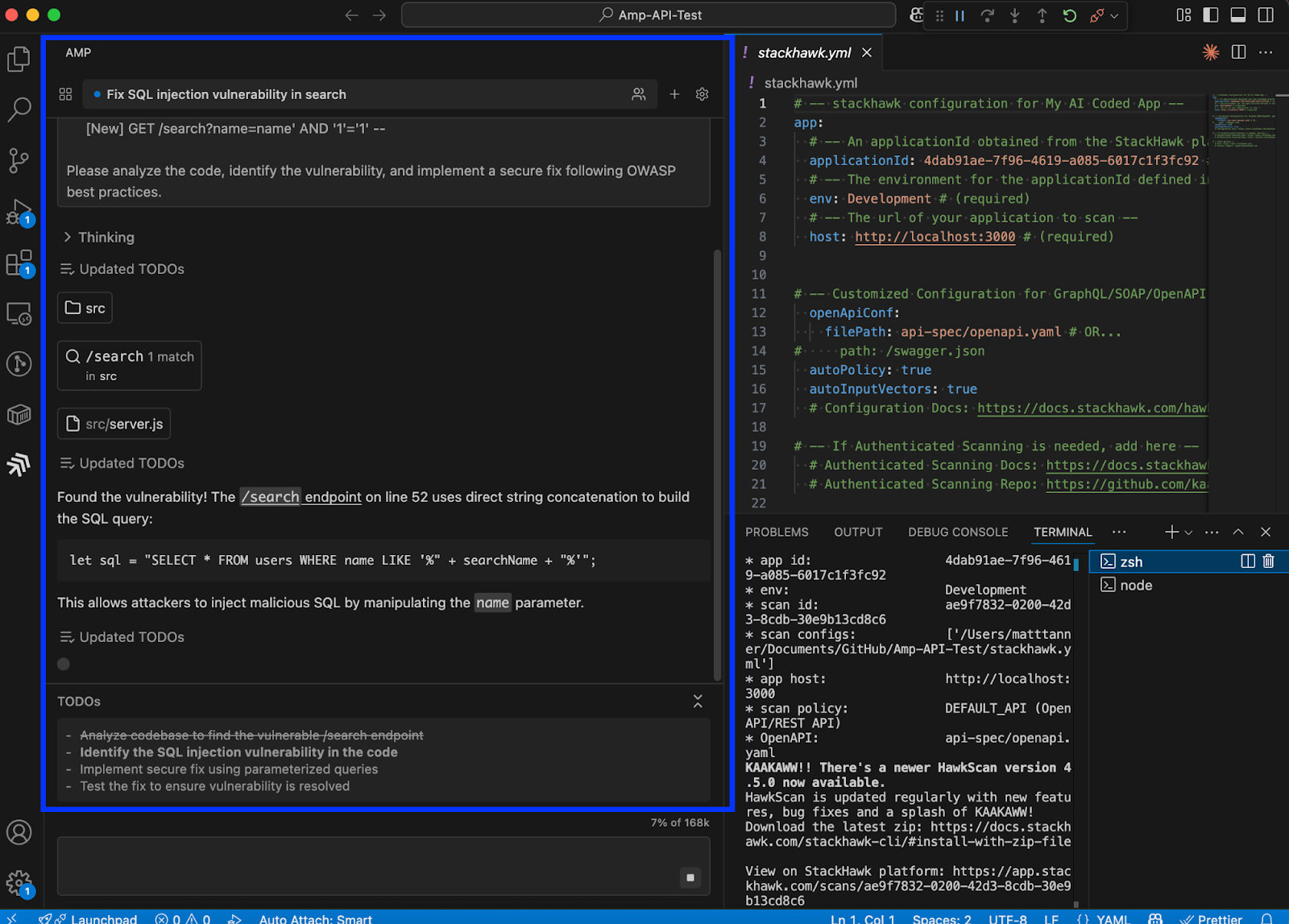Show more panel views ellipsis
1289x924 pixels.
(x=1119, y=532)
